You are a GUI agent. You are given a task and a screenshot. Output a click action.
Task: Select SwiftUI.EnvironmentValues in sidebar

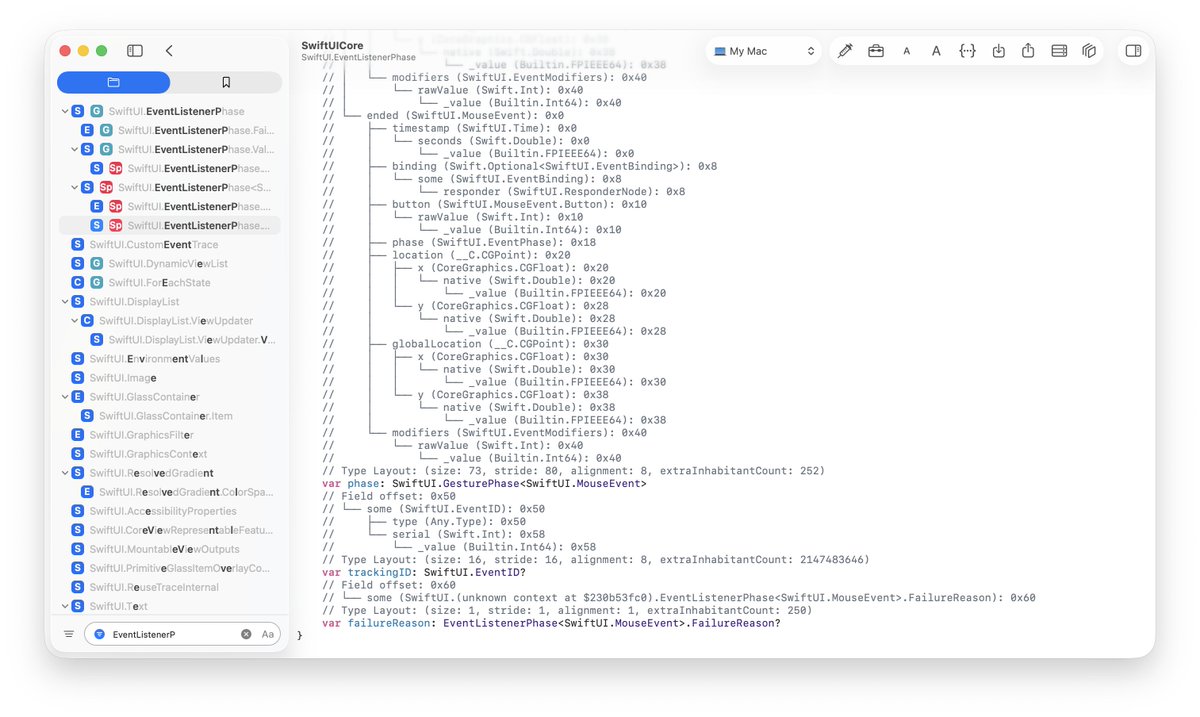tap(170, 359)
